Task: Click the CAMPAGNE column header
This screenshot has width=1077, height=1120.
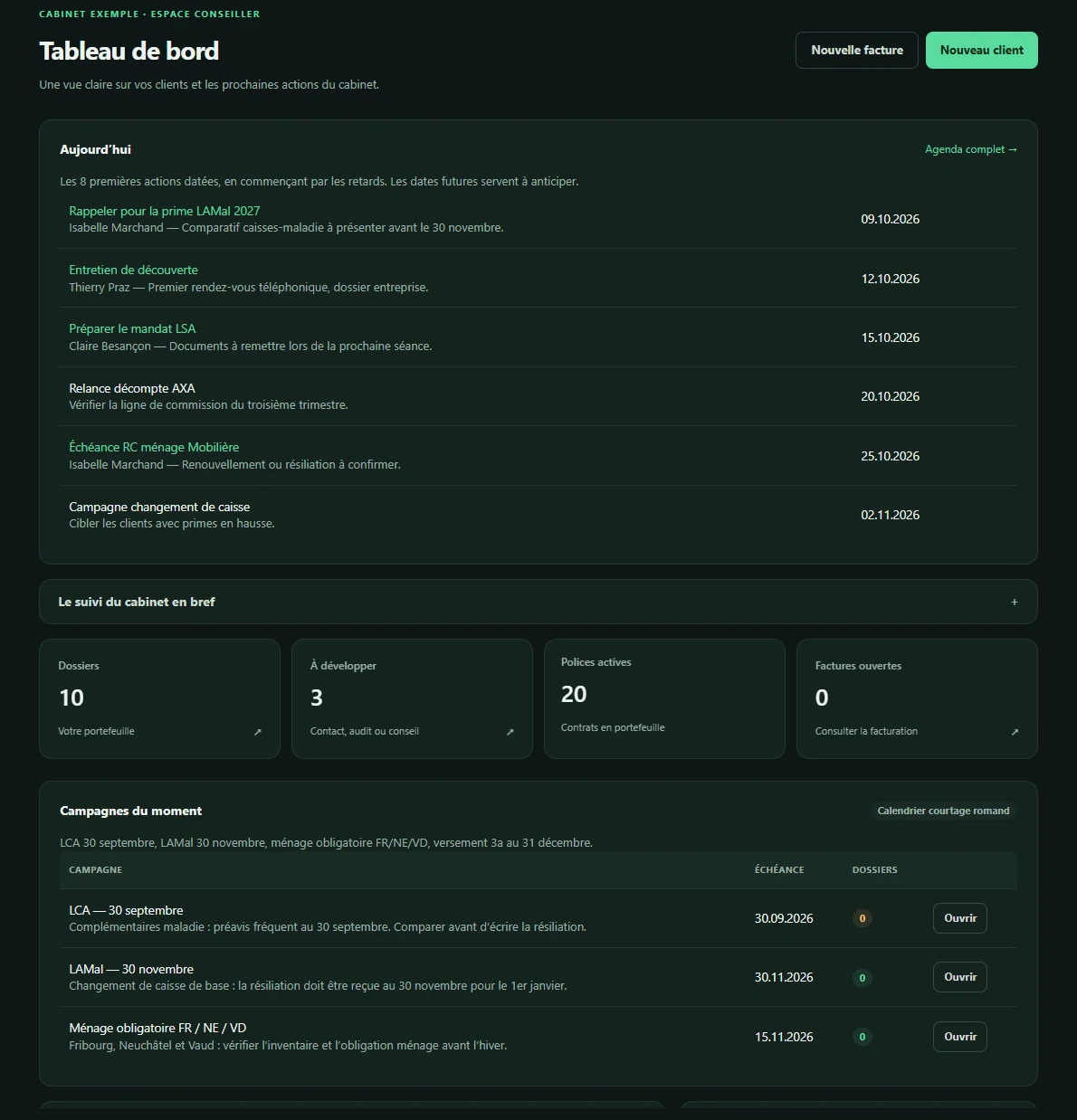Action: pyautogui.click(x=96, y=869)
